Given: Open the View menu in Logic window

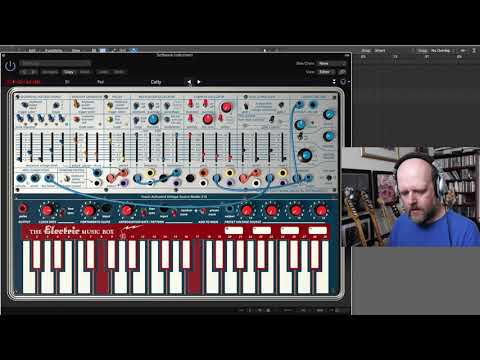Looking at the screenshot, I should (76, 51).
